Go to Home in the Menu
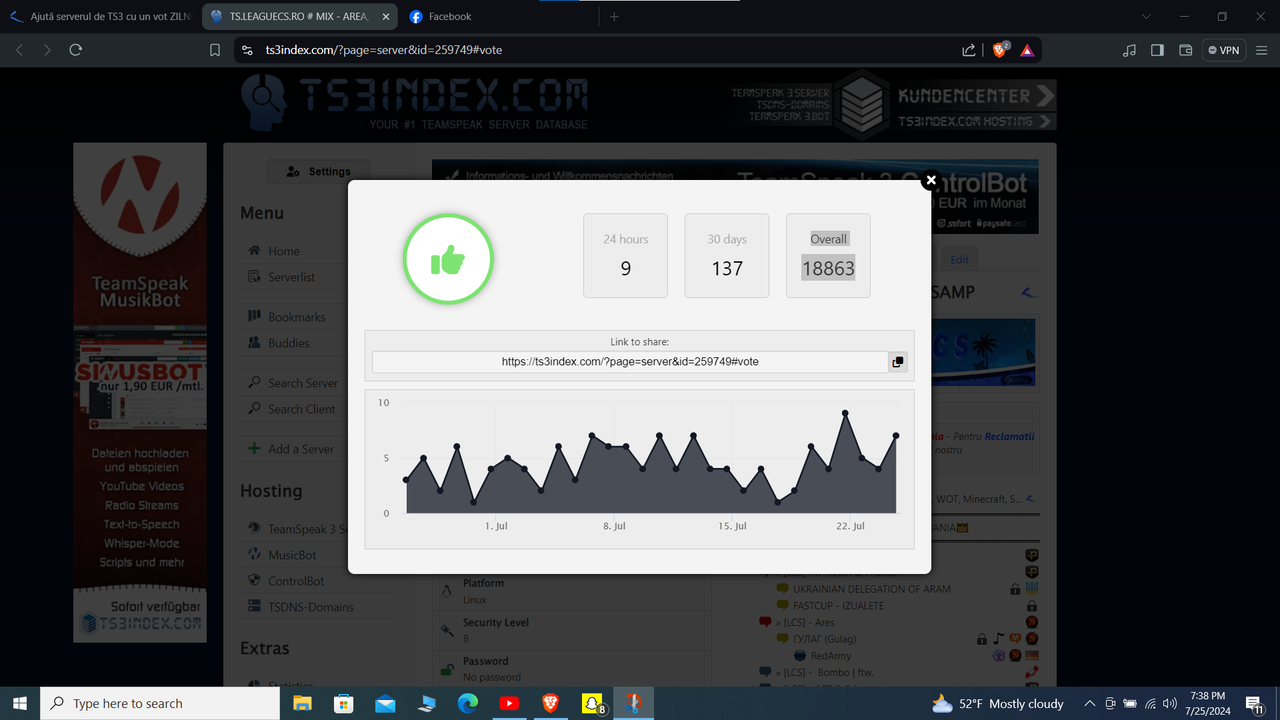 pyautogui.click(x=283, y=251)
